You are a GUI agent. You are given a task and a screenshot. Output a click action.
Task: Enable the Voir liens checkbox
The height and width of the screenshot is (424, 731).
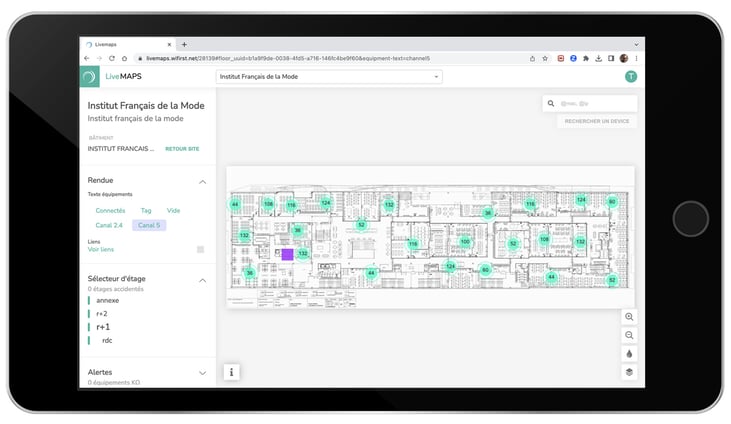[200, 250]
